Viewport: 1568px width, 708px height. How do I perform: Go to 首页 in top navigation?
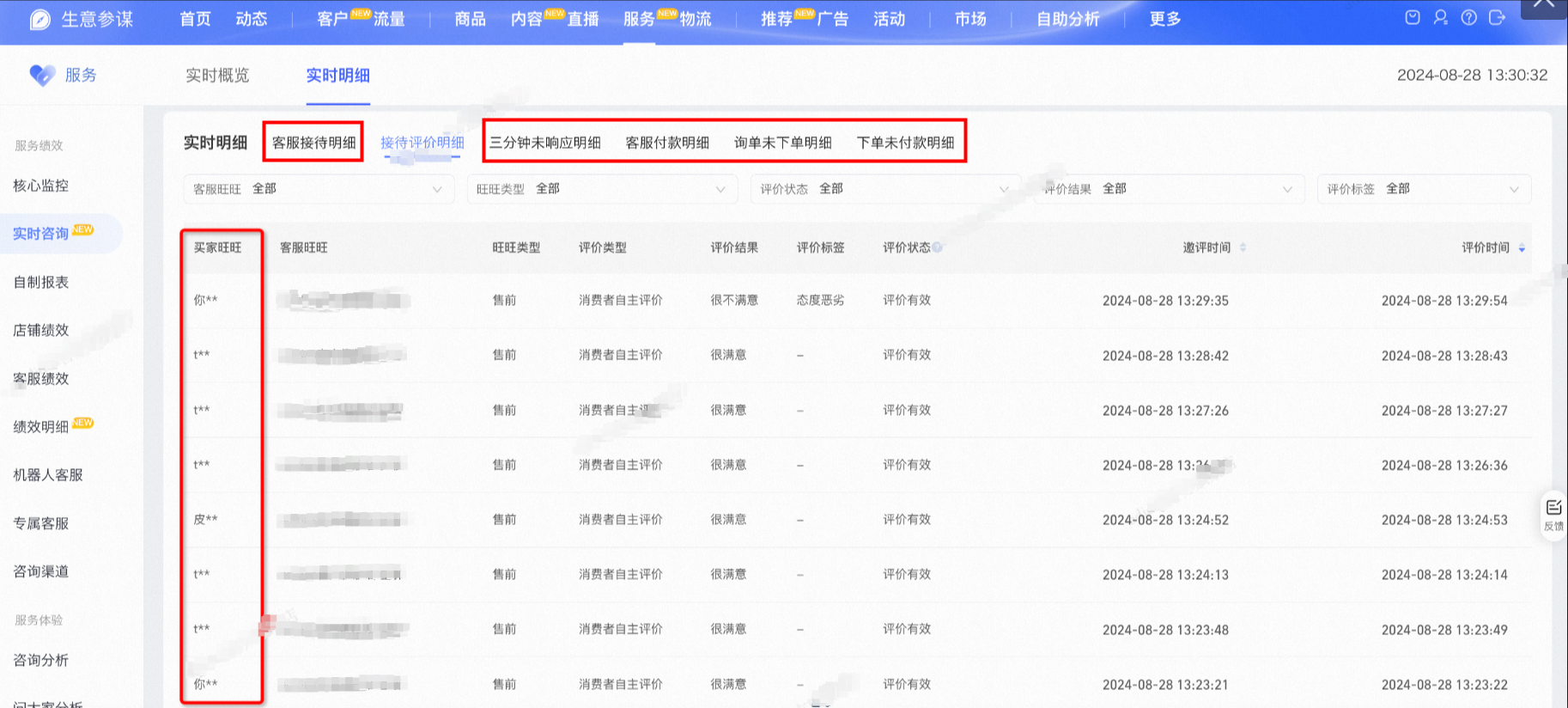tap(195, 19)
